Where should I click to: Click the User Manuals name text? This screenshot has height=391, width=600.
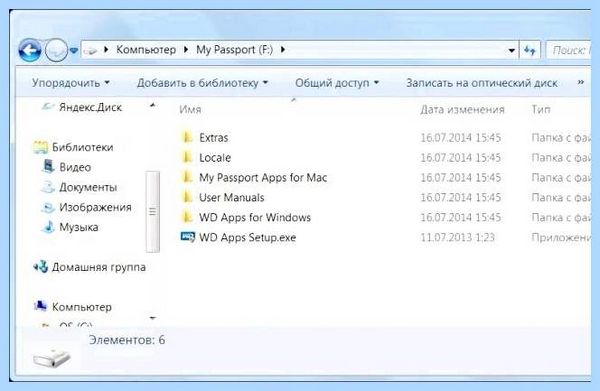pos(232,197)
